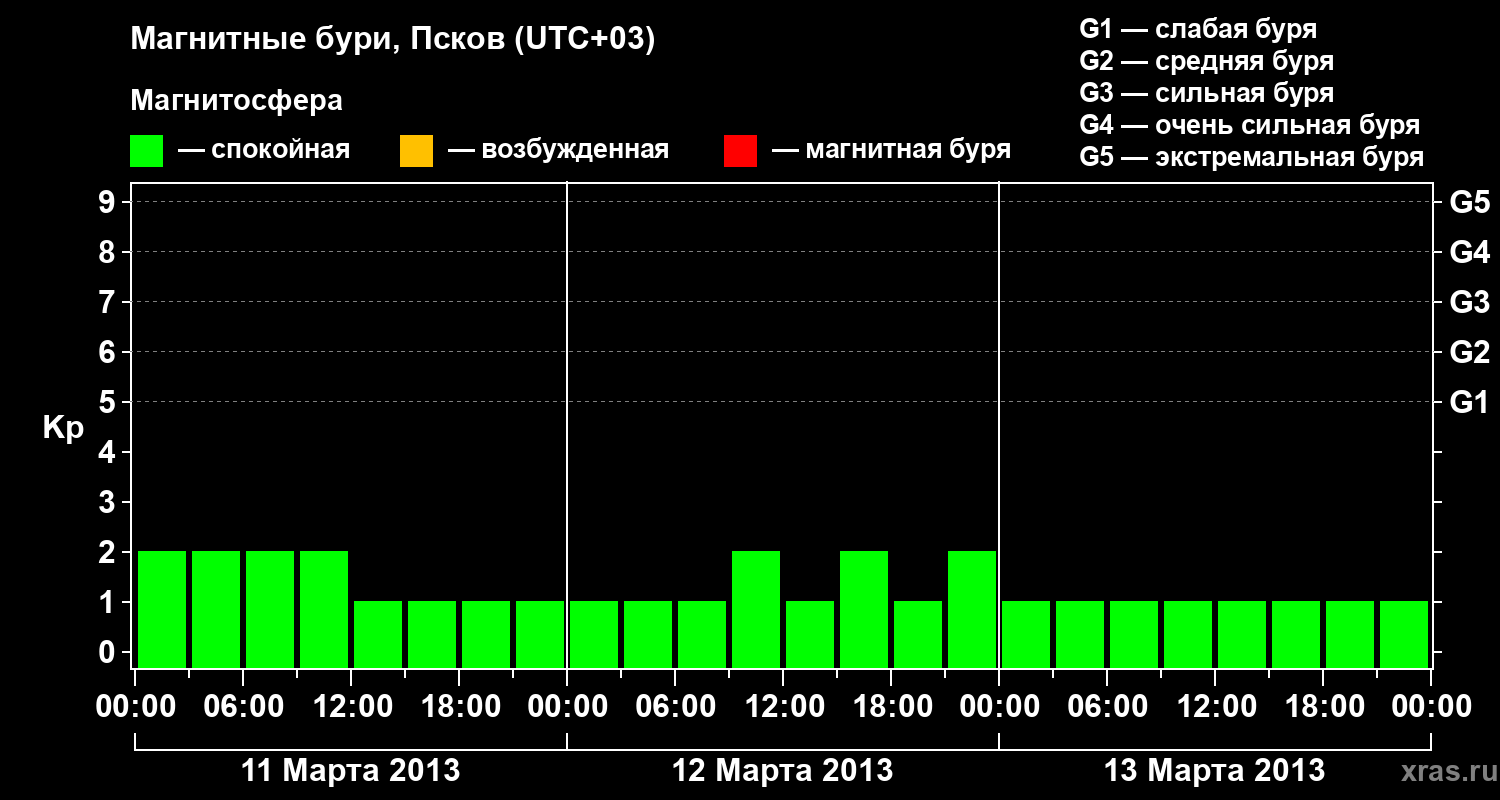Click the 'G4' label on the right axis
The width and height of the screenshot is (1500, 800).
pos(1469,252)
